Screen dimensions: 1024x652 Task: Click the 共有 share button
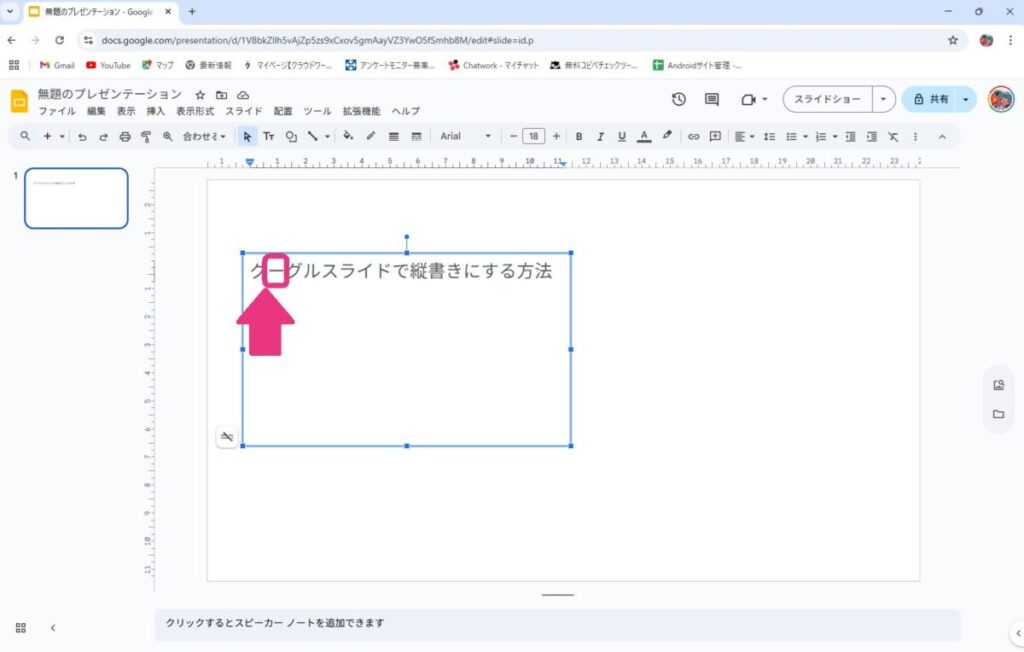(x=931, y=99)
